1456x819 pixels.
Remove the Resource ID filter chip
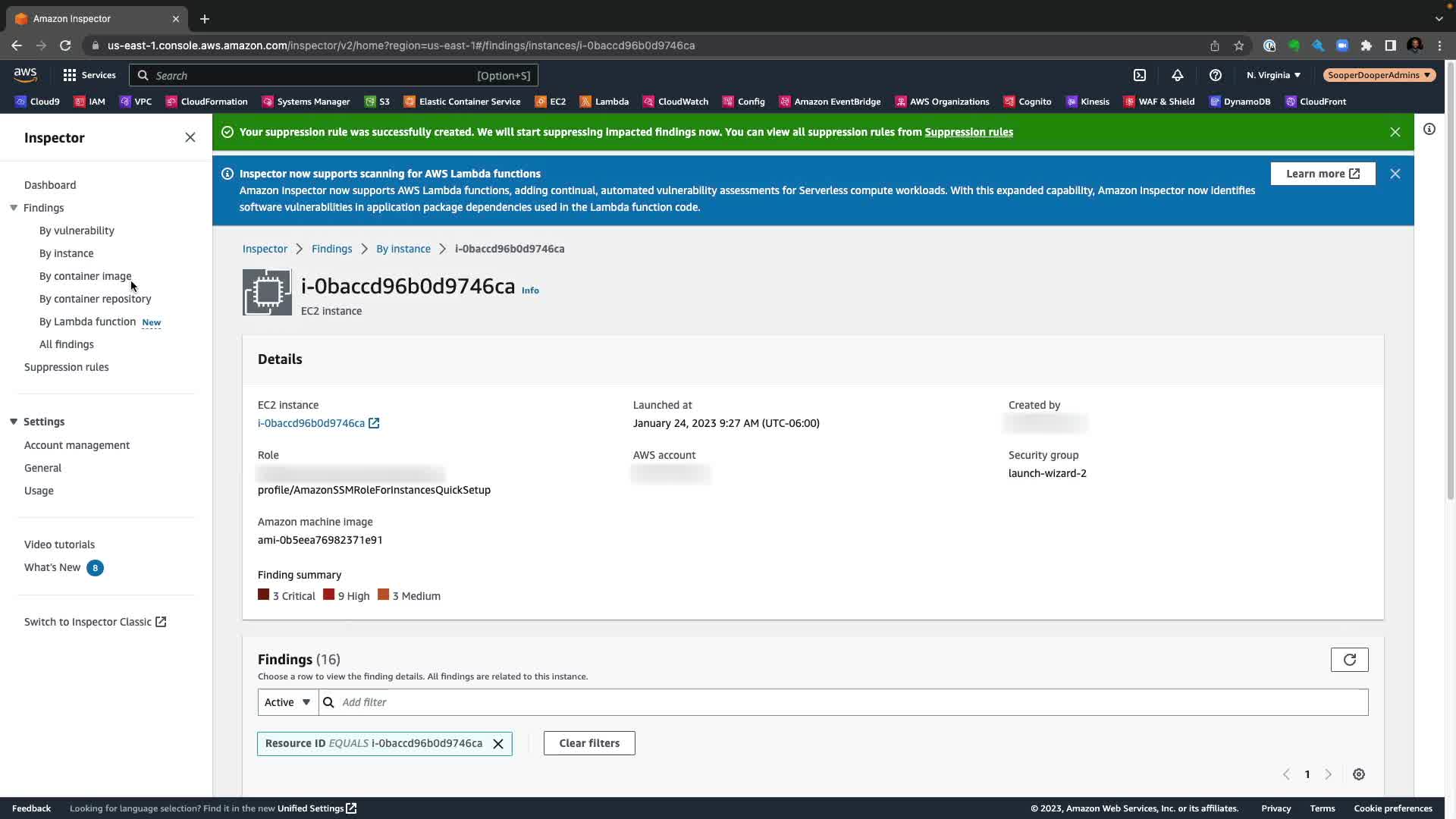(x=498, y=744)
